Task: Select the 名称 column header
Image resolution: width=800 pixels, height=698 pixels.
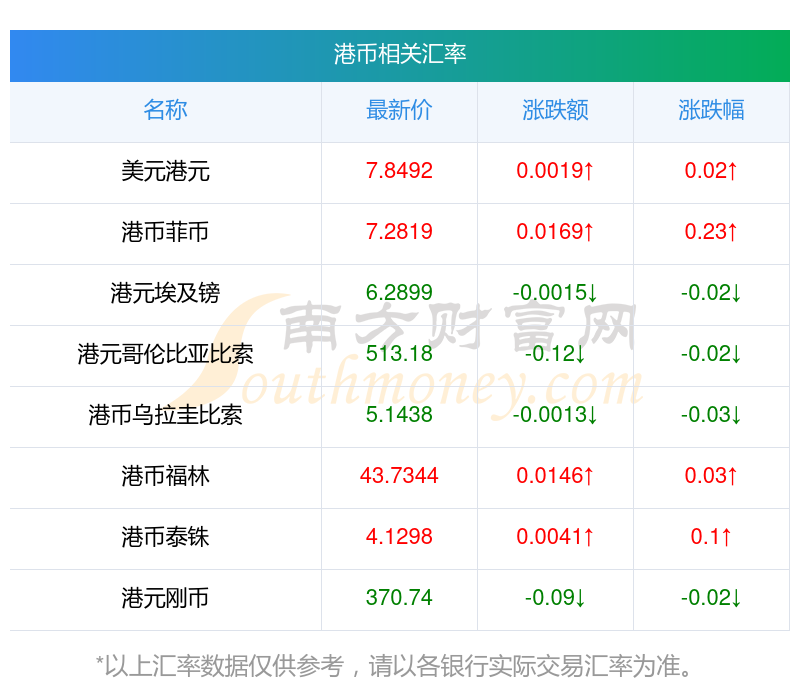Action: 165,110
